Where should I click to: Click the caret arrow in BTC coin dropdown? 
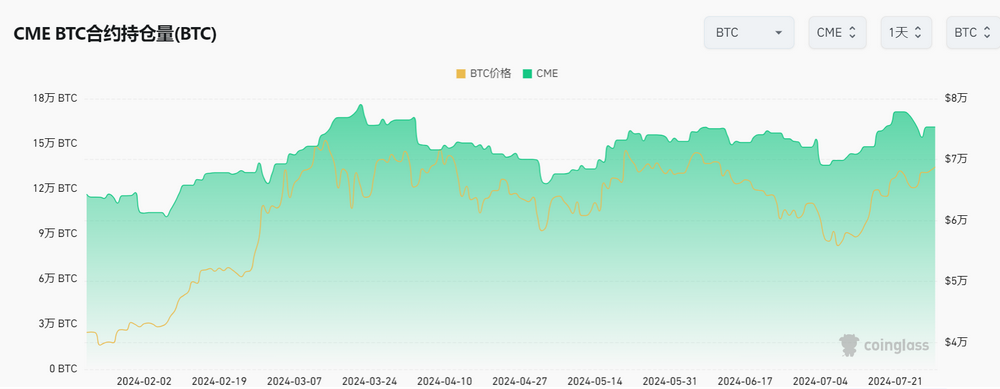(779, 33)
